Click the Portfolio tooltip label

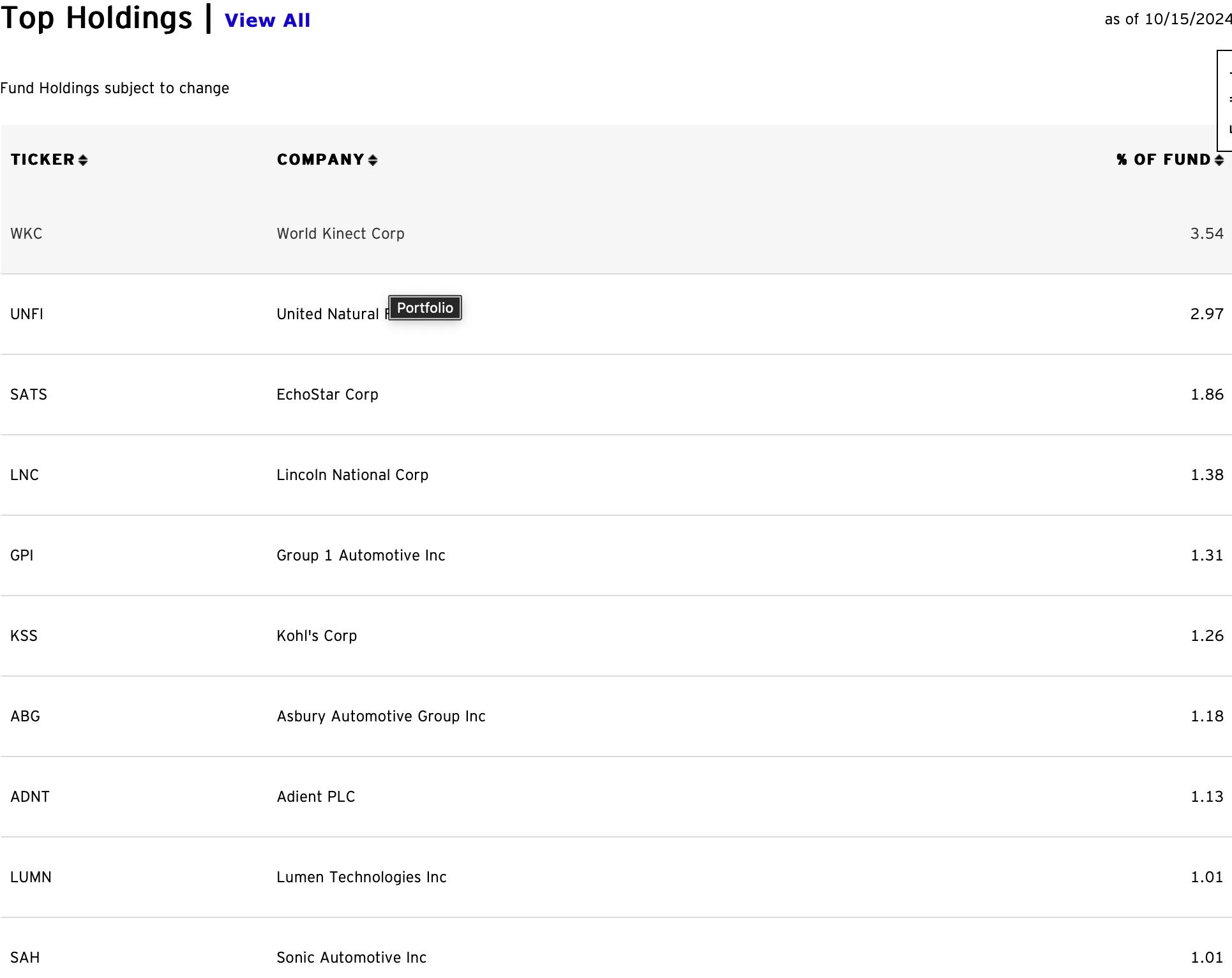click(x=425, y=308)
